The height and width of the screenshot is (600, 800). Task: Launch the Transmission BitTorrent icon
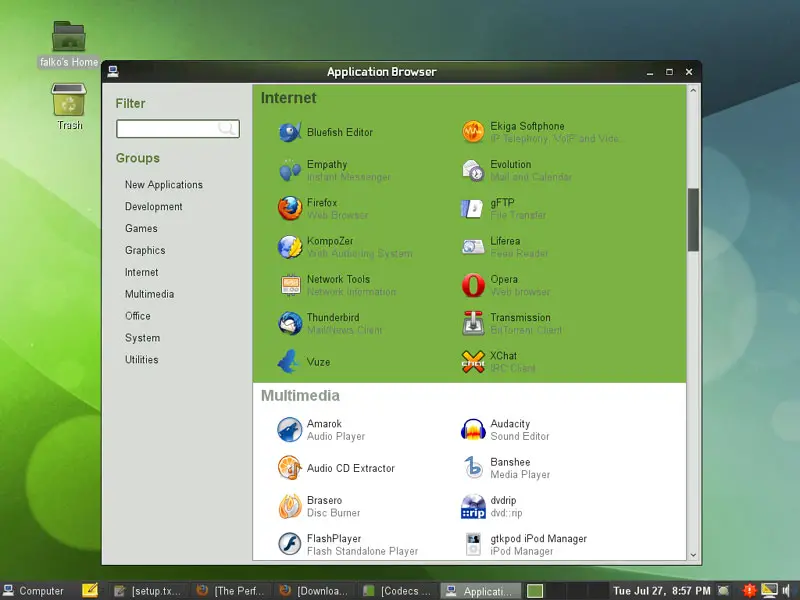pos(473,323)
